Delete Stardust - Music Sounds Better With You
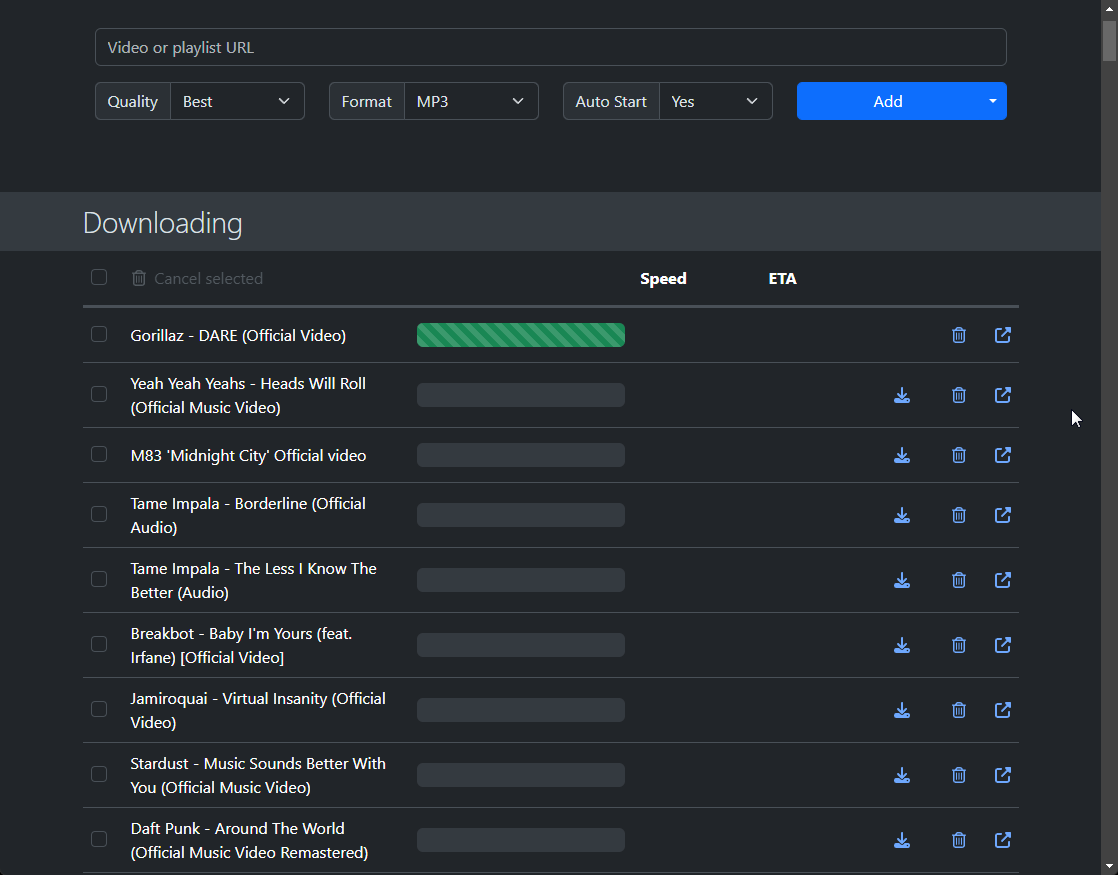The height and width of the screenshot is (875, 1118). (958, 774)
